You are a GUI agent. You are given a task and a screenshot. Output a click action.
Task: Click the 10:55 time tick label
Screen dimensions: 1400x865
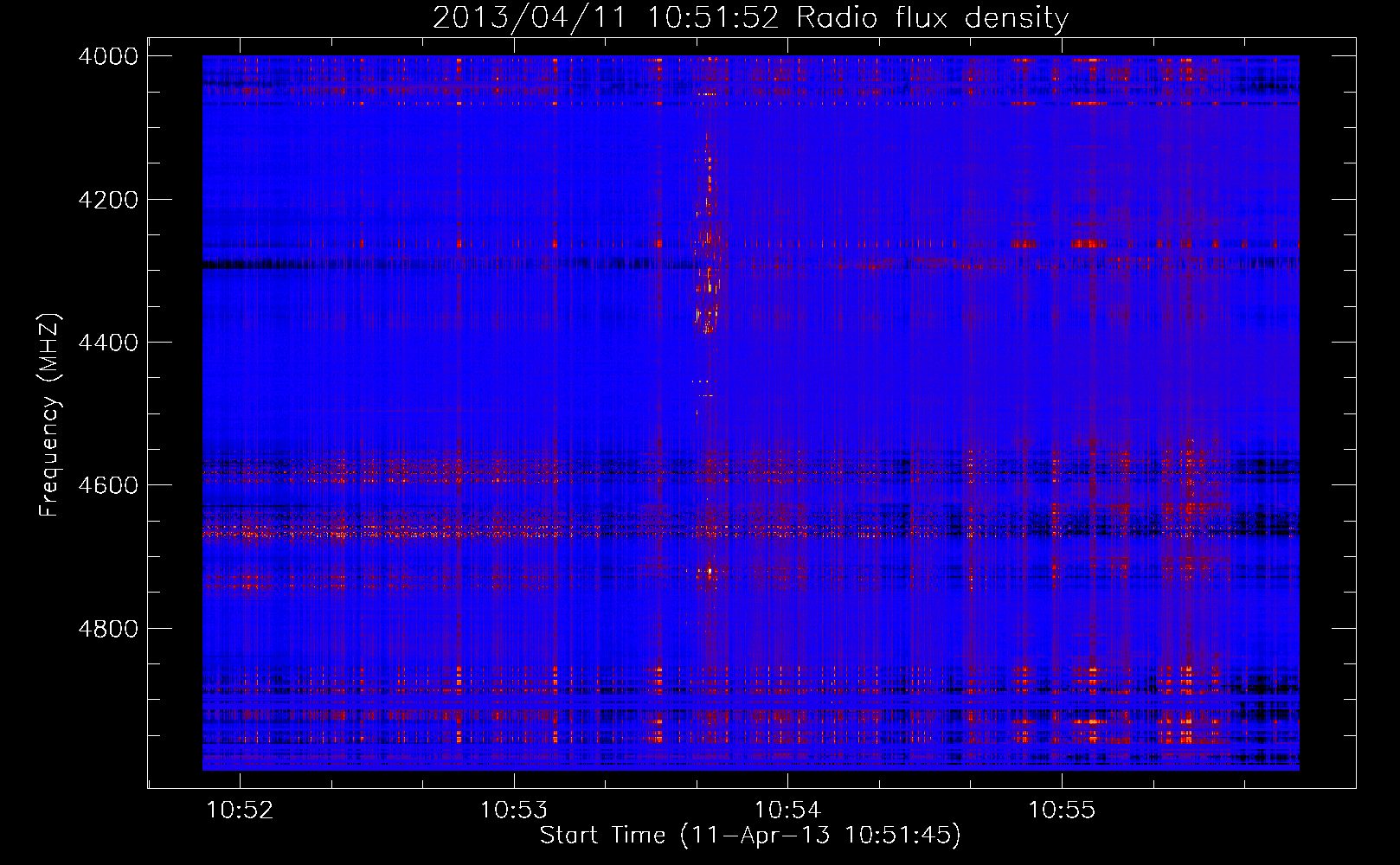[x=1062, y=811]
